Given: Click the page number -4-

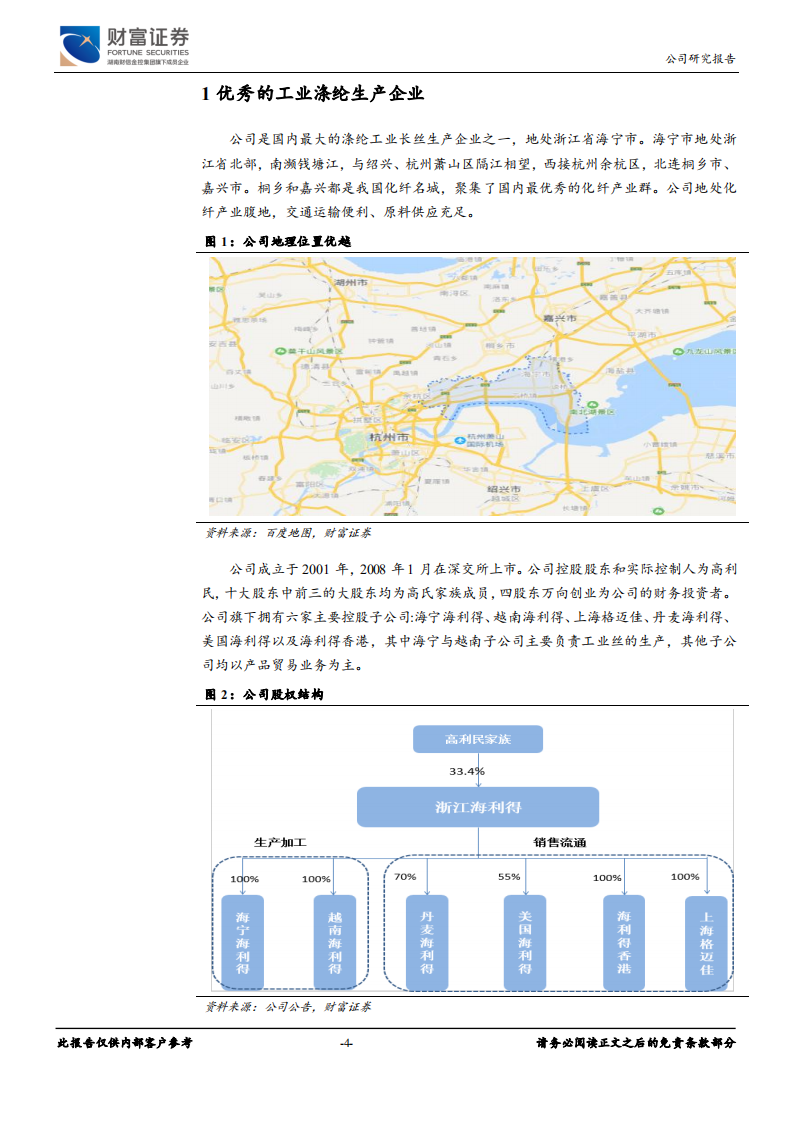Looking at the screenshot, I should pos(346,1043).
